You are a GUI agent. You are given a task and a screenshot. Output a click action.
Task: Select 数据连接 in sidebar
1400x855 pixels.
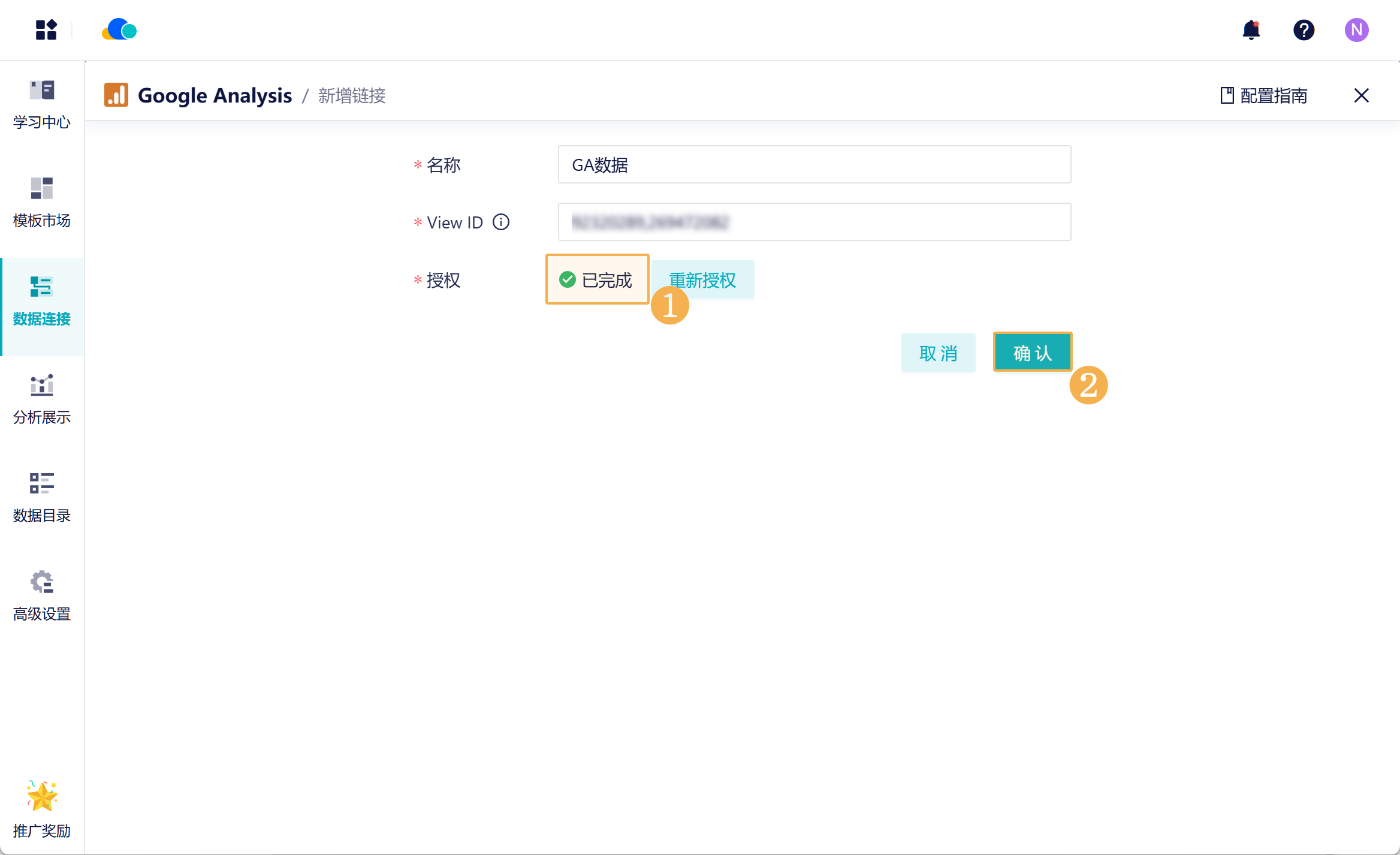pyautogui.click(x=42, y=302)
